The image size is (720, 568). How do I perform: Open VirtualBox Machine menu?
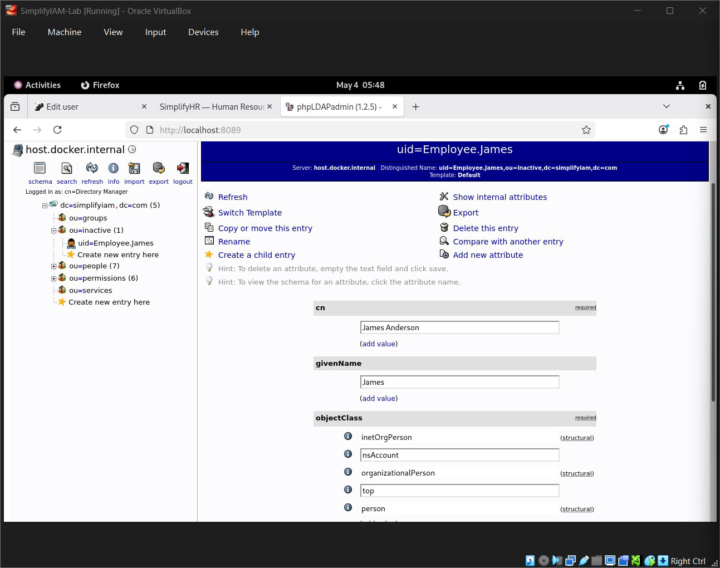(64, 32)
